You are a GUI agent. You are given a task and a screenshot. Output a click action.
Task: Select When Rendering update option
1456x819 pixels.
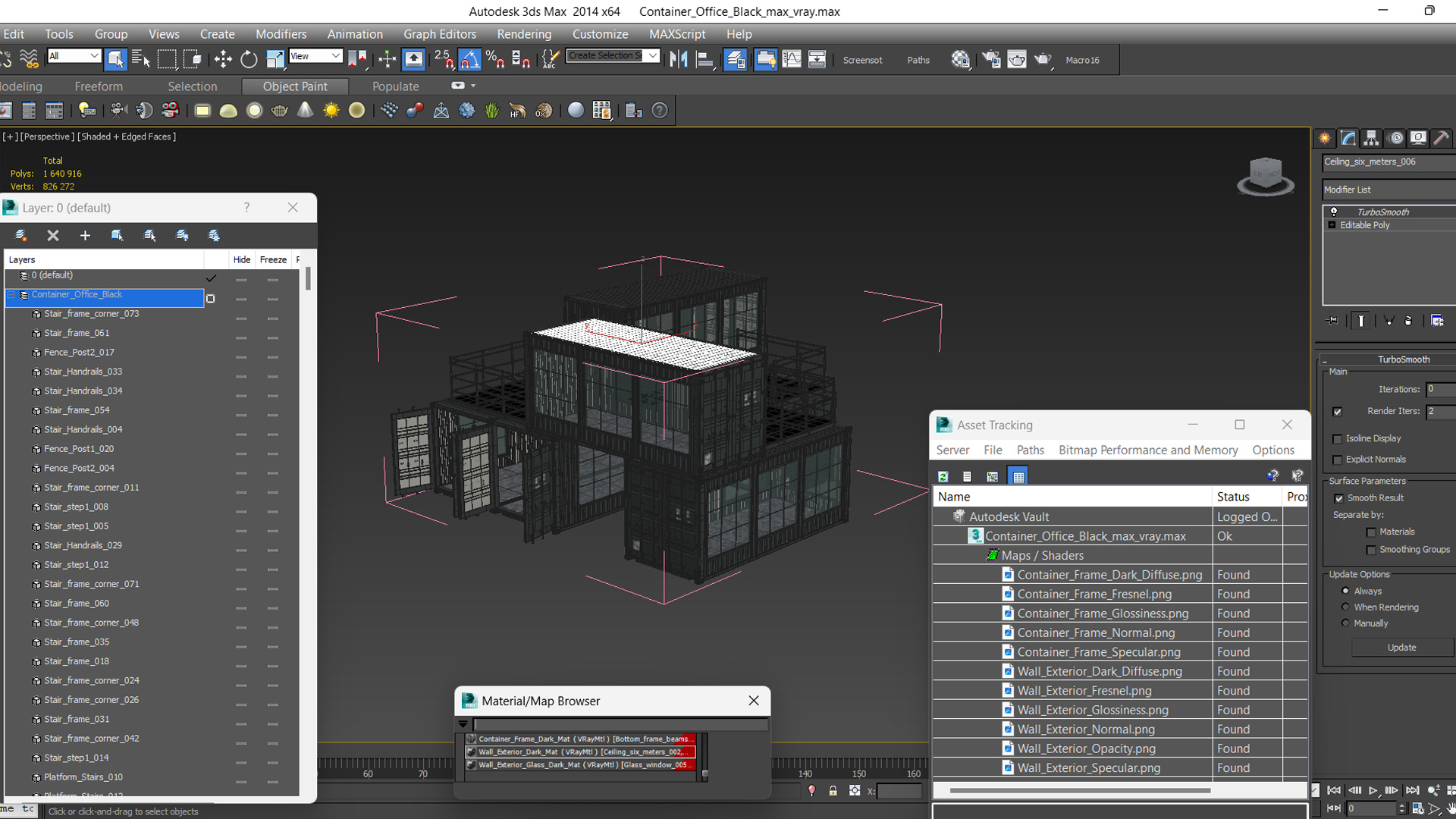click(x=1346, y=607)
